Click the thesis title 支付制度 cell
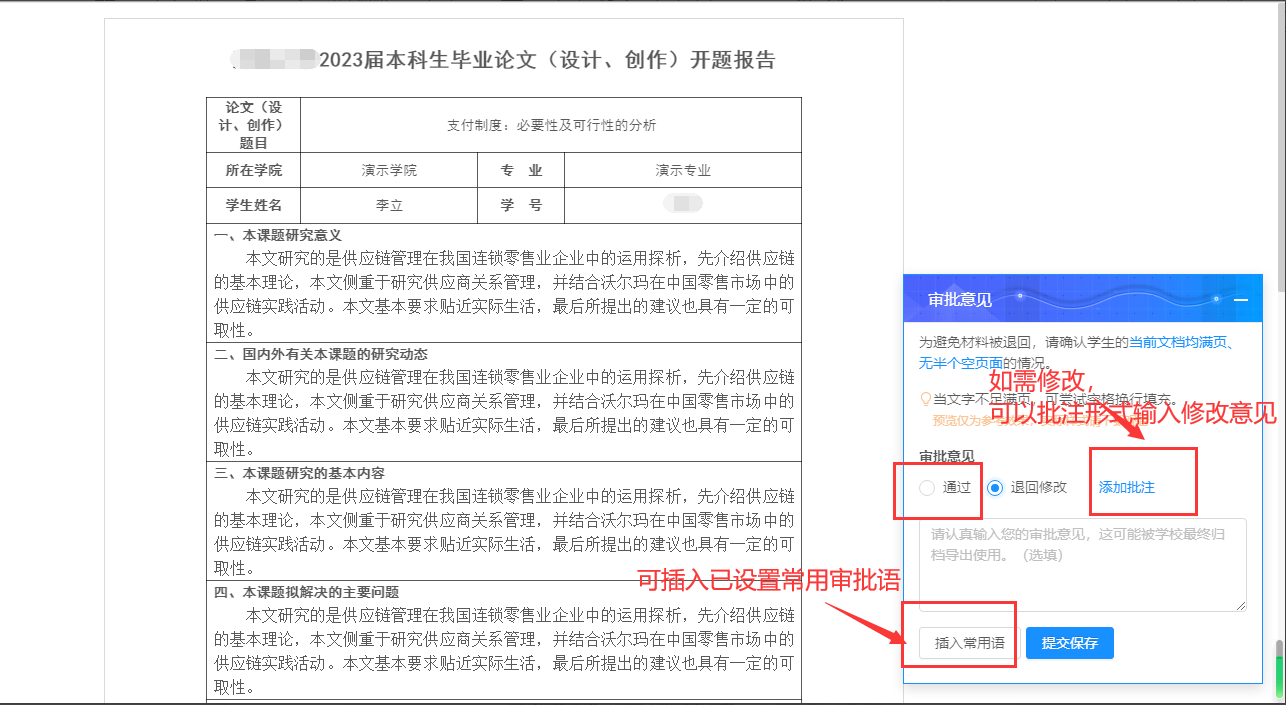The height and width of the screenshot is (705, 1286). 551,125
